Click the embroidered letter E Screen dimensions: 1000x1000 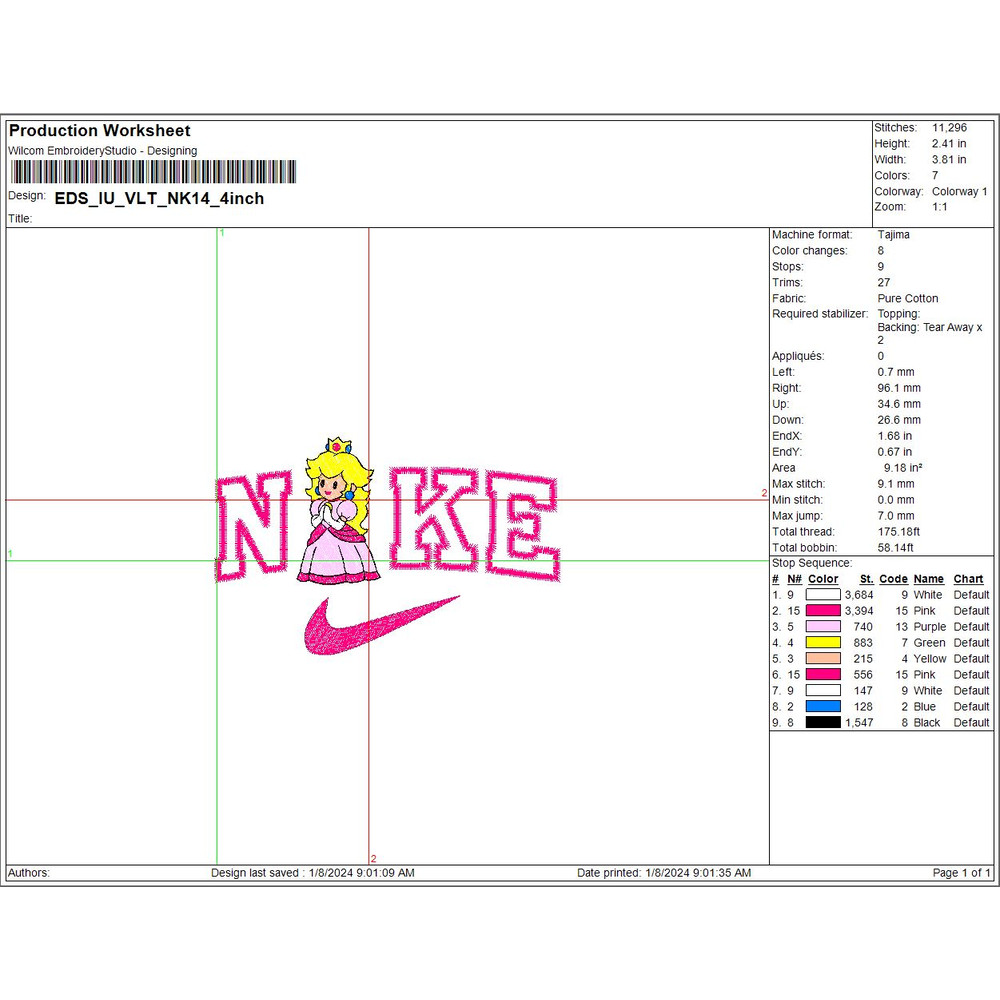click(x=520, y=527)
